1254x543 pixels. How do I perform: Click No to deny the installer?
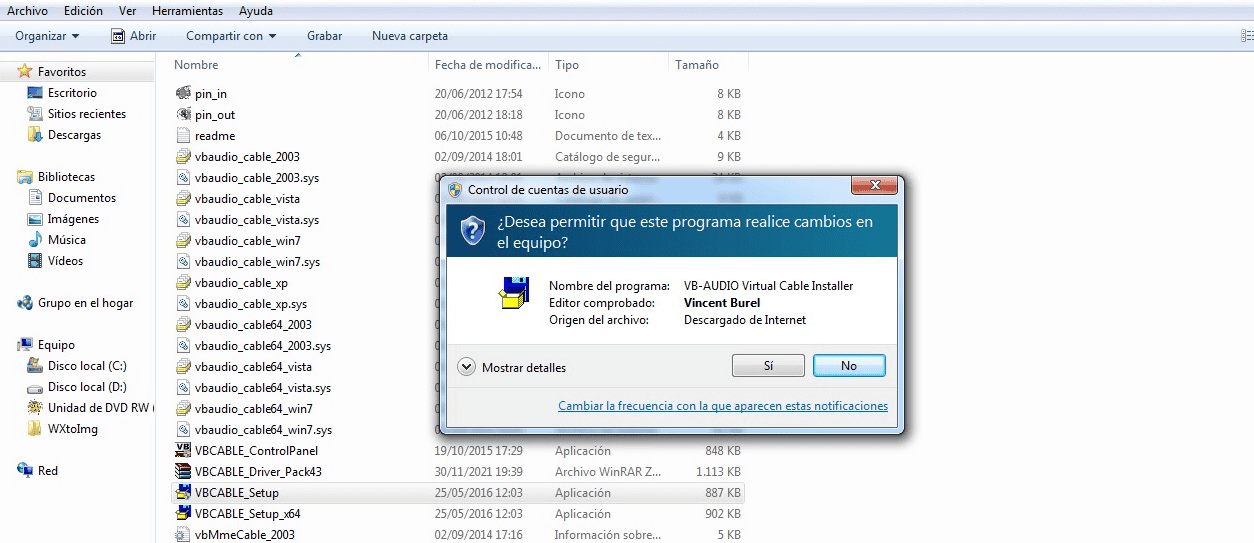[849, 366]
